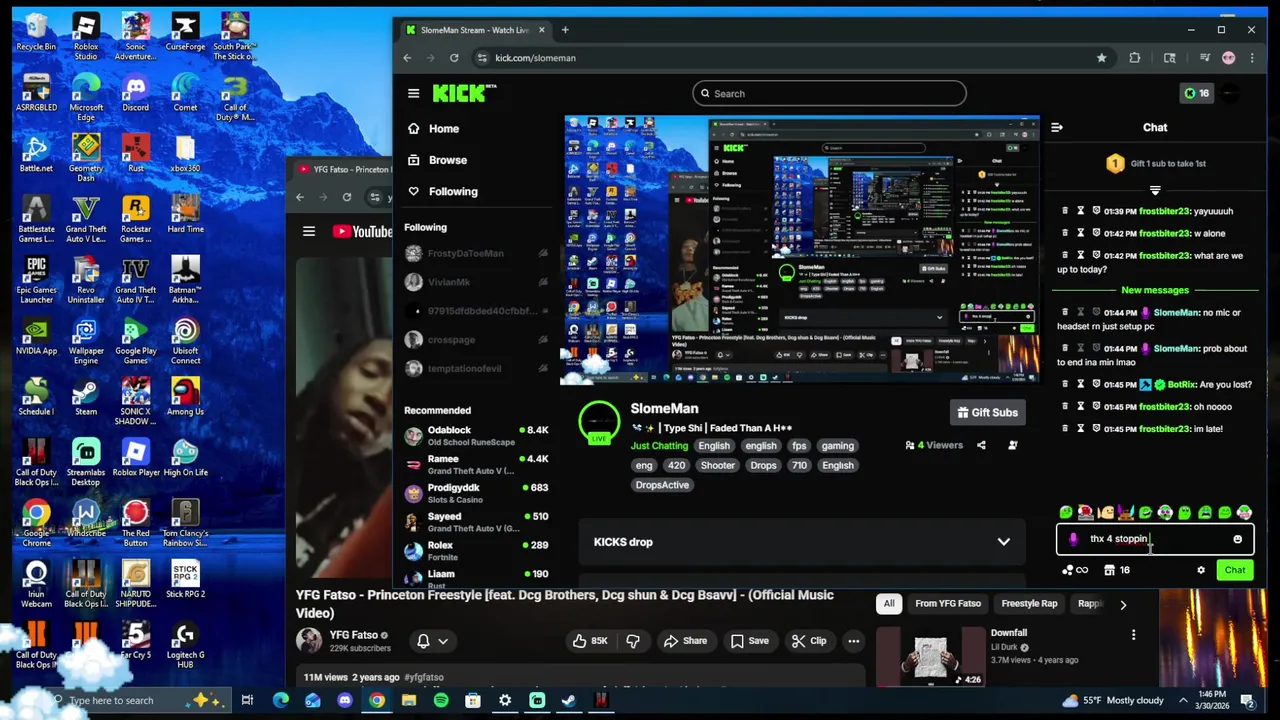1280x720 pixels.
Task: Open the Kick sidebar hamburger menu
Action: tap(413, 93)
